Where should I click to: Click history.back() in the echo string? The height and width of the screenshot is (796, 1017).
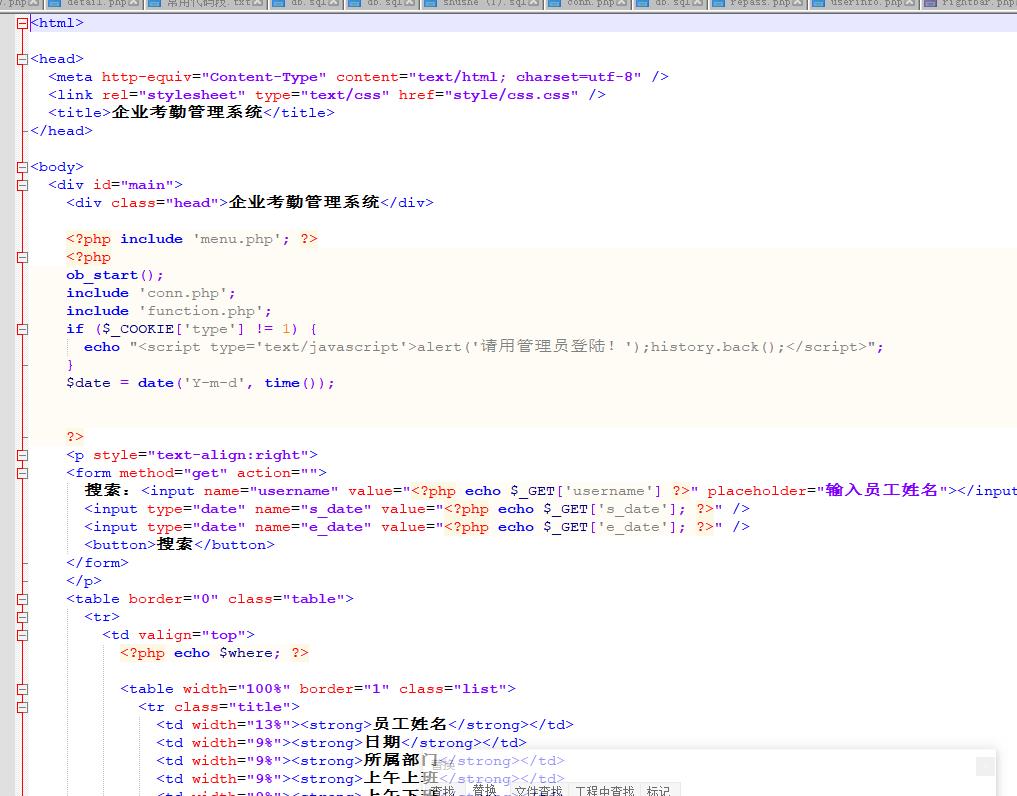pyautogui.click(x=713, y=347)
